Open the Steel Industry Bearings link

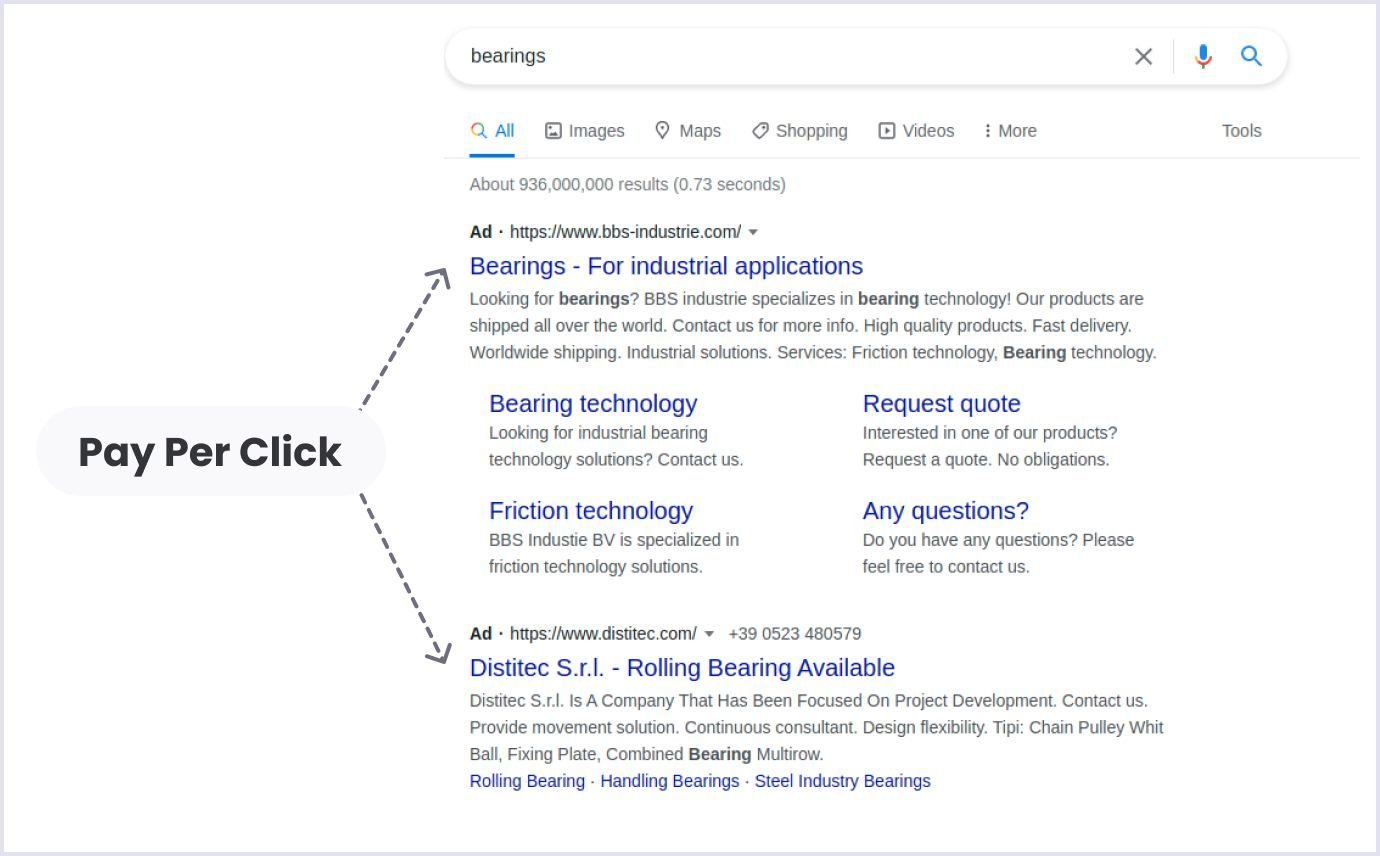click(843, 781)
